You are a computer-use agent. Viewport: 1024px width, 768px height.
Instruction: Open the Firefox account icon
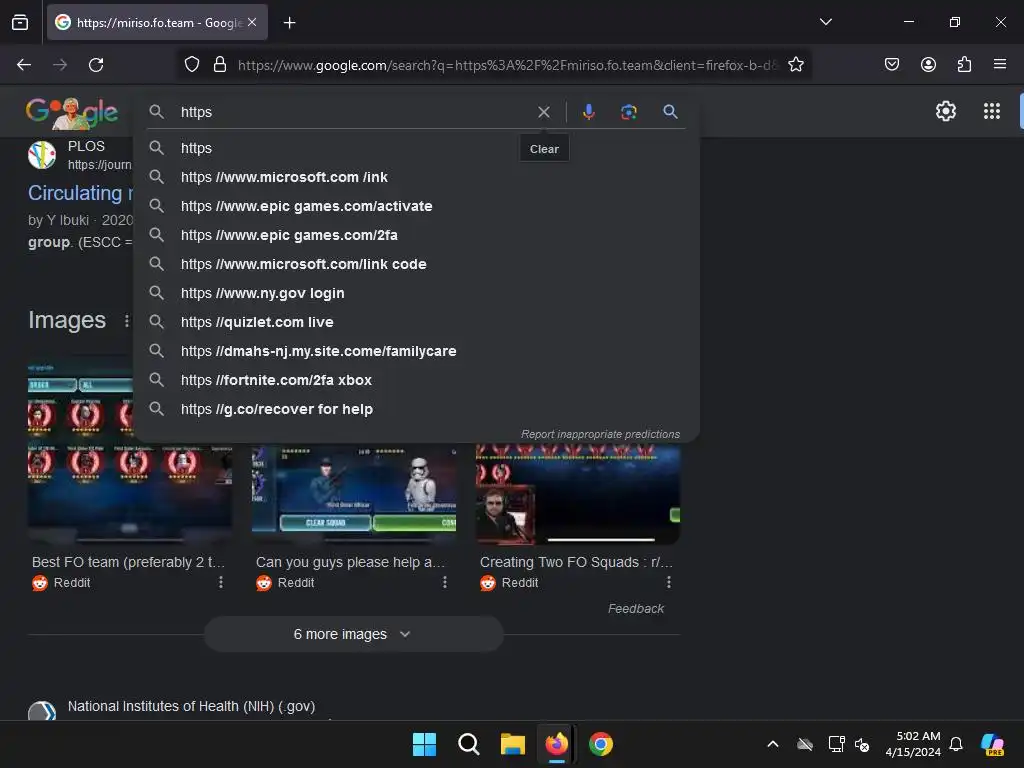pyautogui.click(x=928, y=64)
